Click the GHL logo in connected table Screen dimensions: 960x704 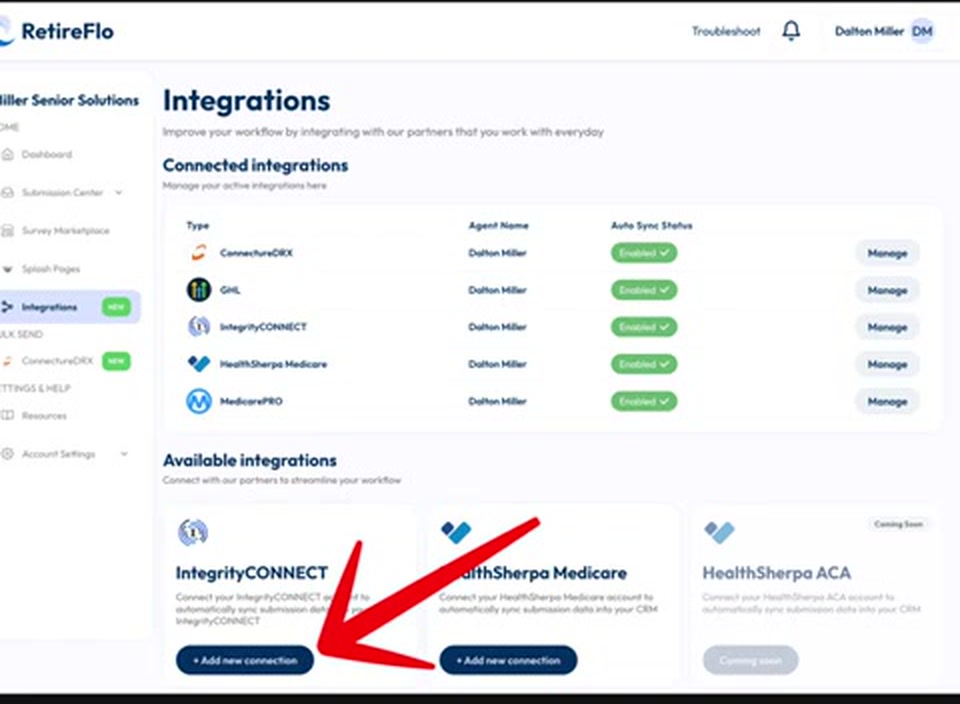[x=198, y=290]
